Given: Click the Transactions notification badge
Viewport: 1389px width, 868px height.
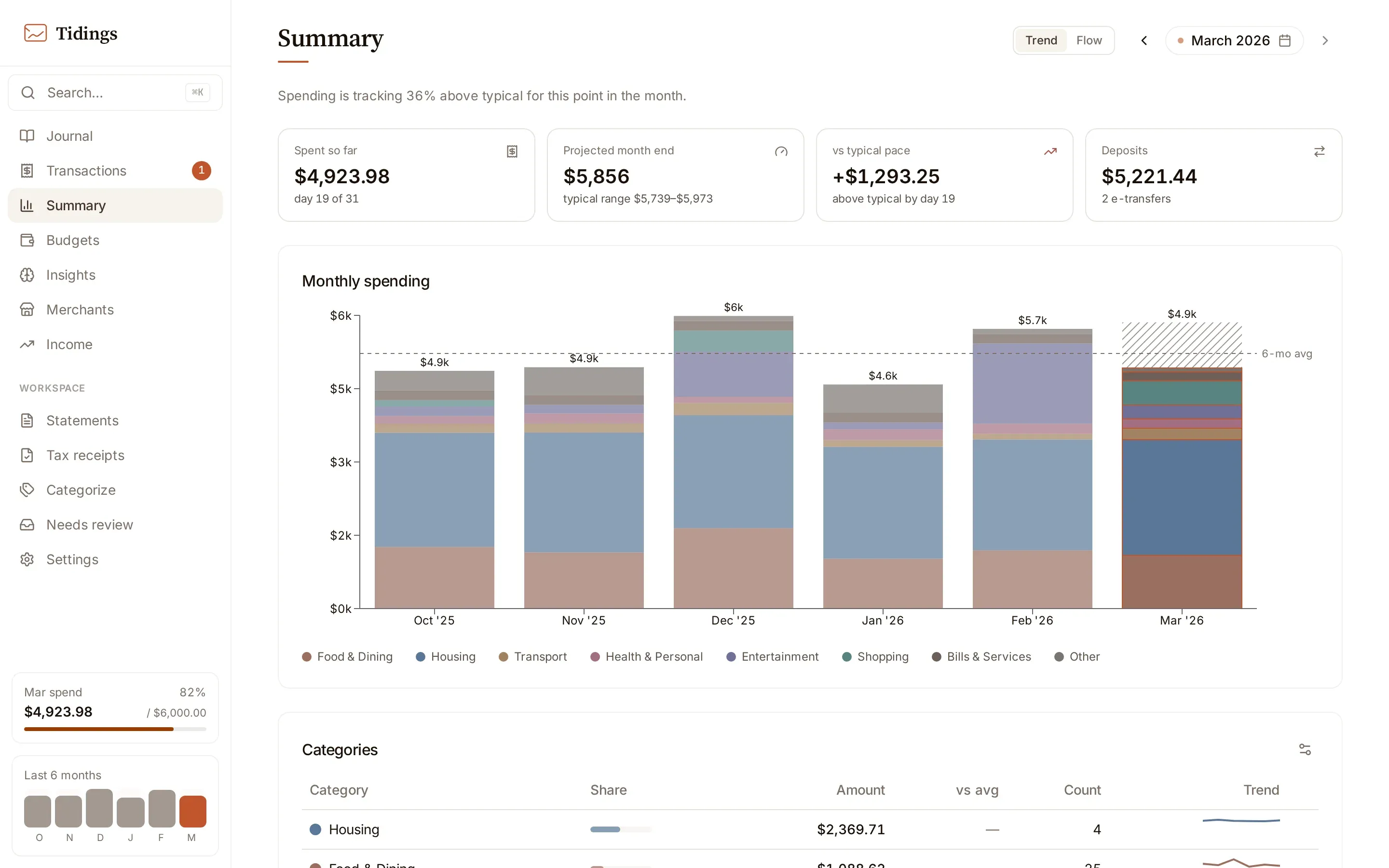Looking at the screenshot, I should (202, 171).
